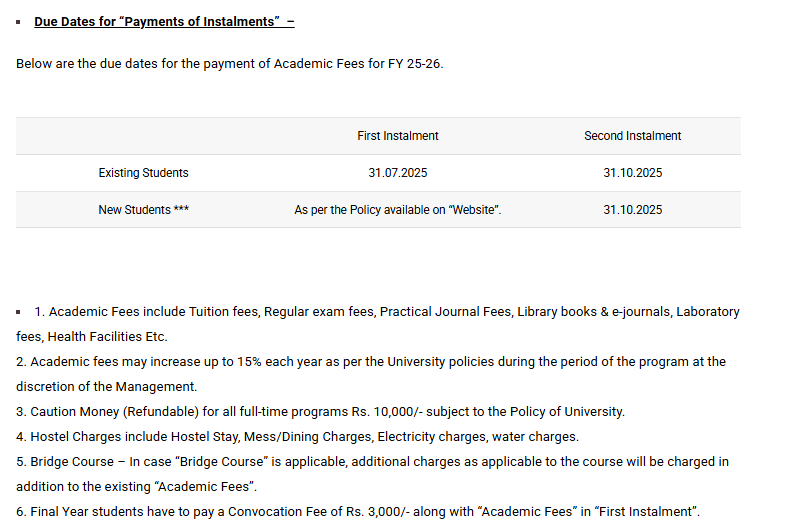This screenshot has width=790, height=530.
Task: Click note 6 about the Convocation Fee
Action: click(x=358, y=512)
